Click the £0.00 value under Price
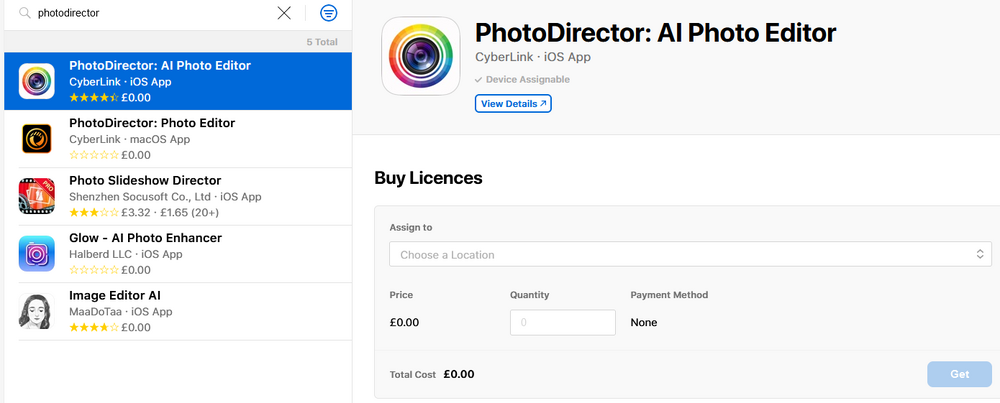Viewport: 1000px width, 403px height. [x=404, y=323]
